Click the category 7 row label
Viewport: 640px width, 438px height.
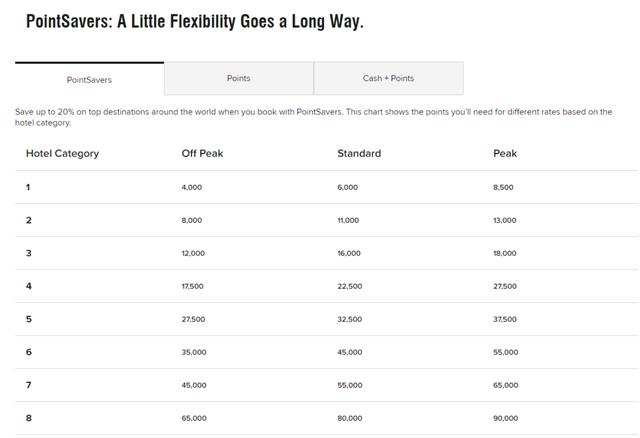(29, 385)
